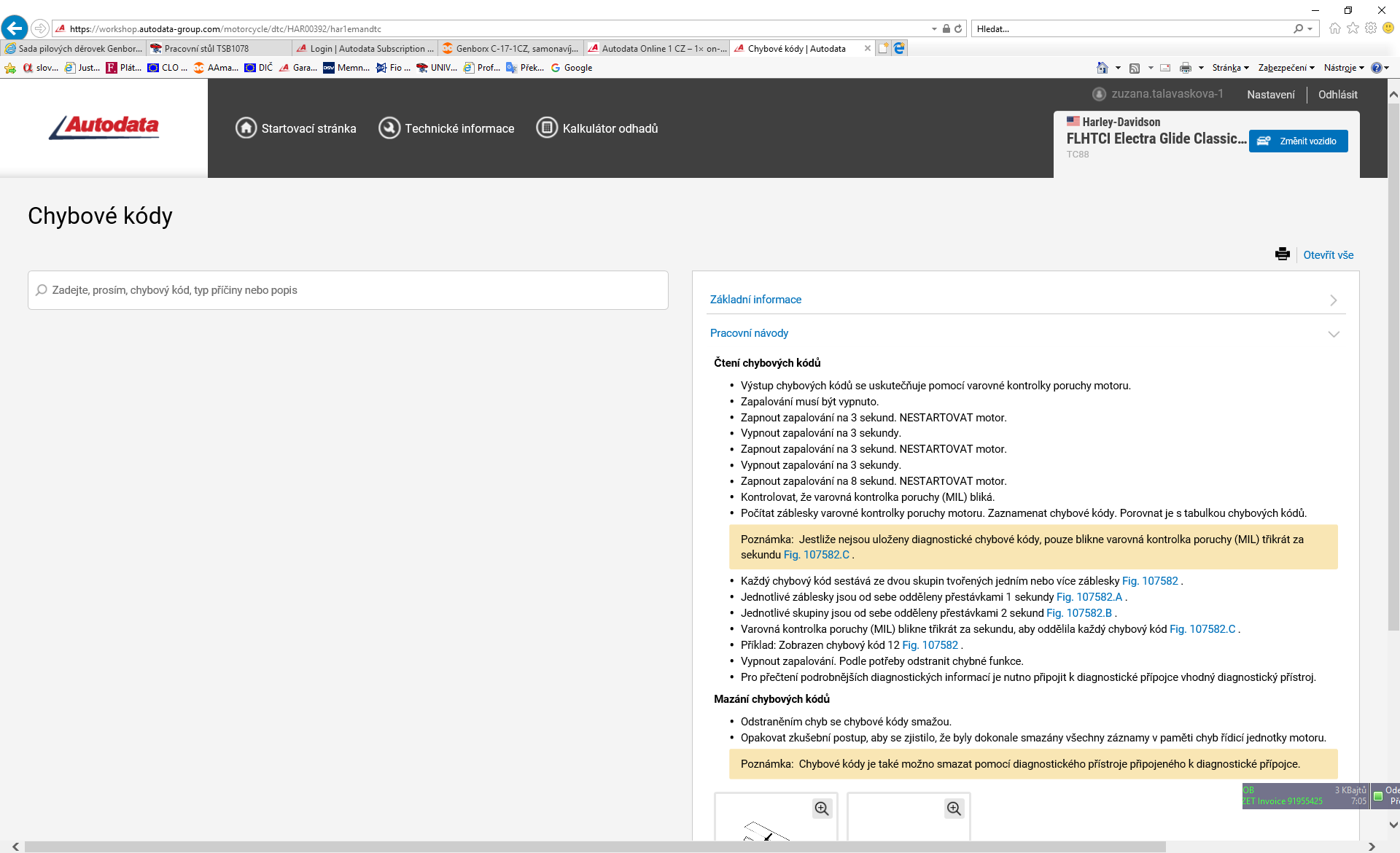Open the Nástroje dropdown menu

1343,68
